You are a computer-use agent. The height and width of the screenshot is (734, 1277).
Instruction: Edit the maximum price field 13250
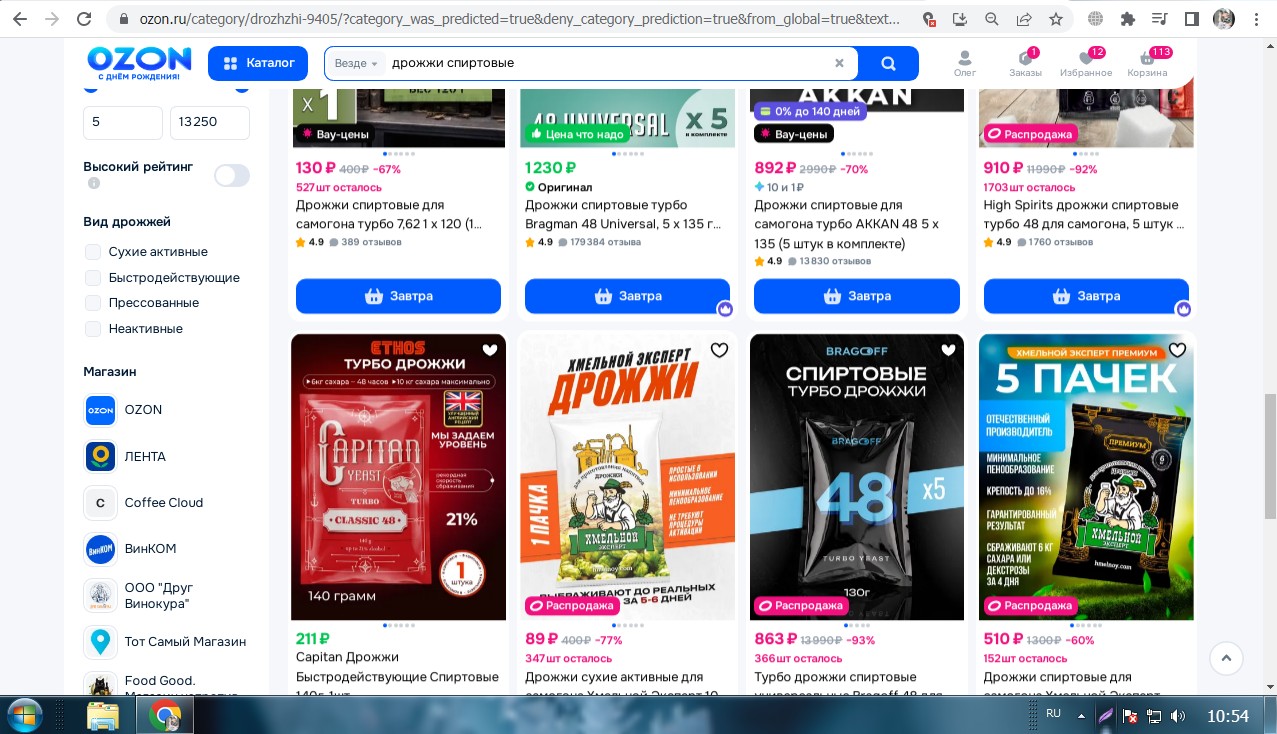210,122
